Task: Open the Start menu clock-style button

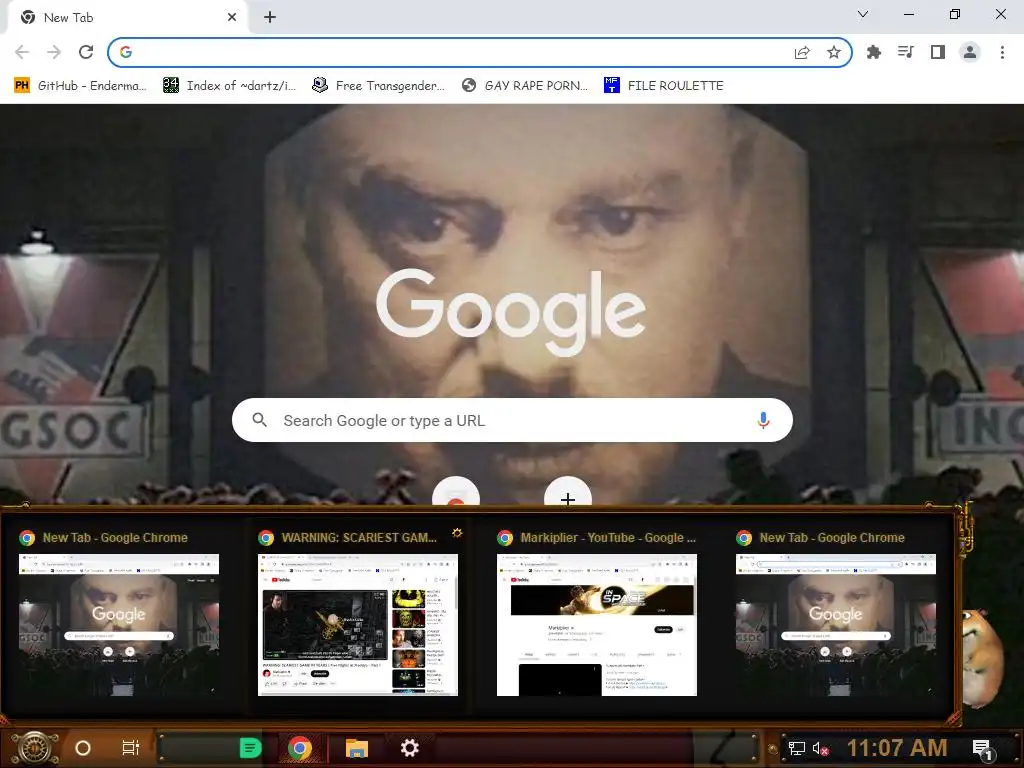Action: coord(35,748)
